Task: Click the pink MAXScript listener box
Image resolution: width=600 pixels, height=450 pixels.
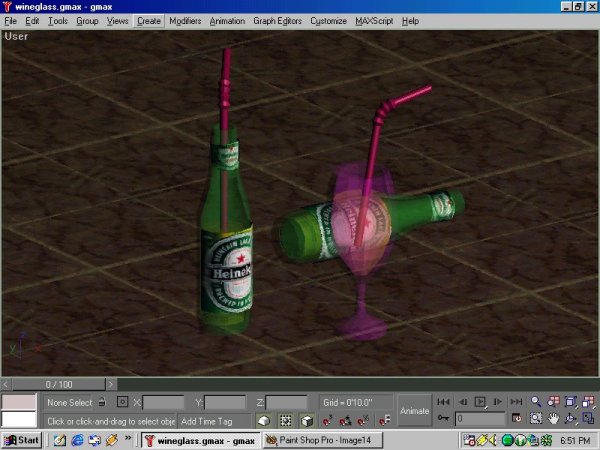Action: [19, 401]
